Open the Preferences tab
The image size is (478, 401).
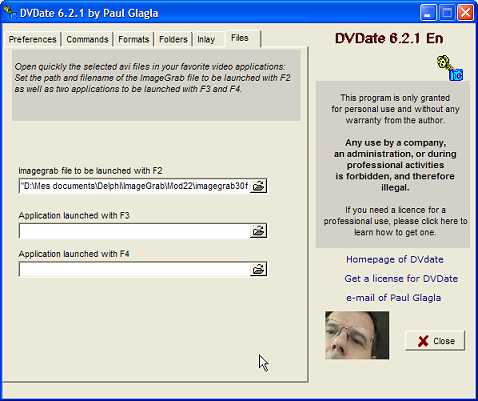tap(33, 39)
